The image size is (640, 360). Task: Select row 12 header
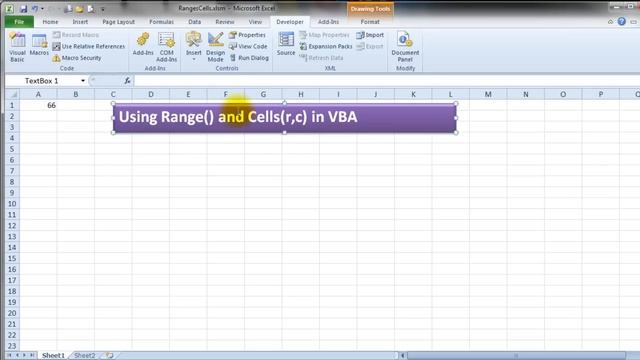pyautogui.click(x=12, y=226)
